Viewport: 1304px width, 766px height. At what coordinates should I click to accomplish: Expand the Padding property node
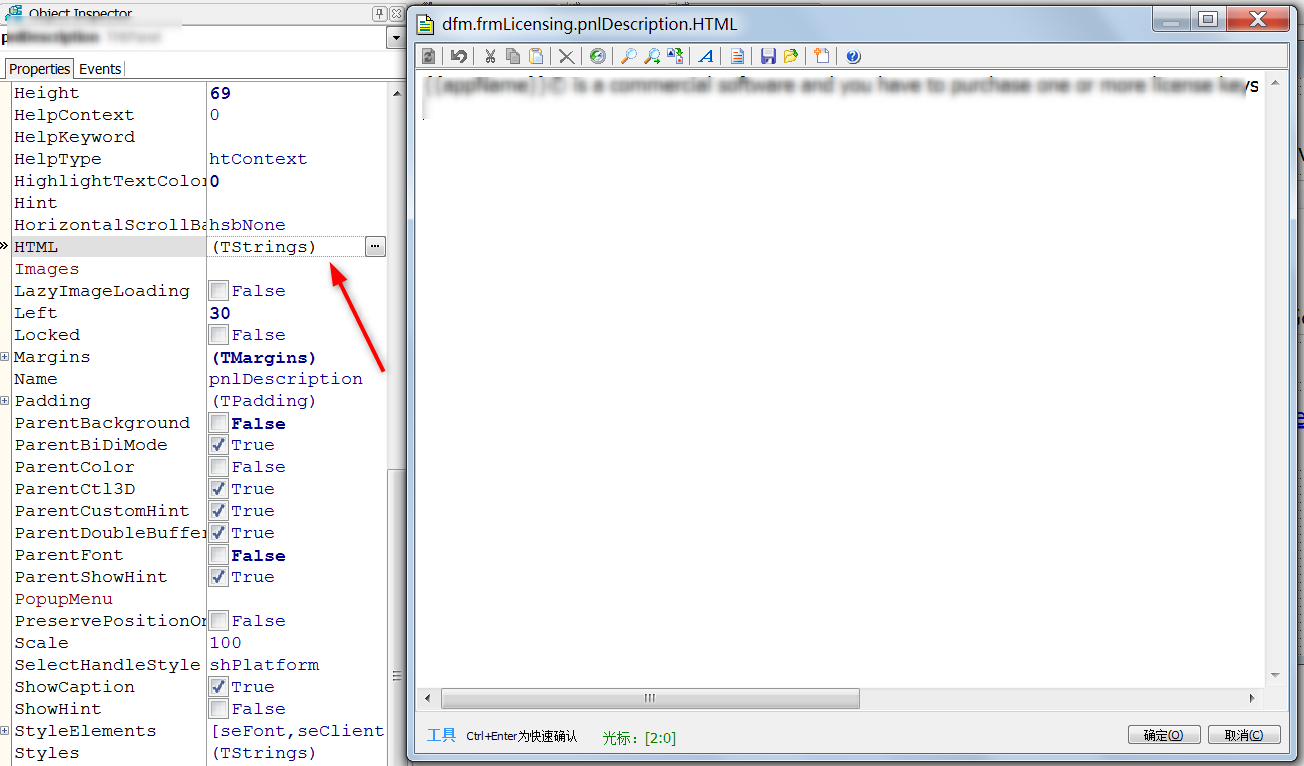click(x=5, y=401)
